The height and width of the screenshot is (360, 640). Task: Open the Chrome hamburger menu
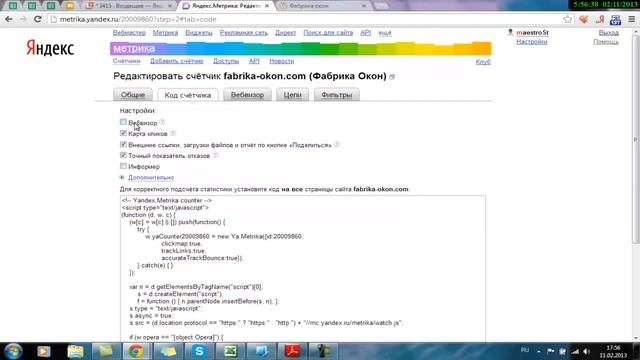[631, 19]
